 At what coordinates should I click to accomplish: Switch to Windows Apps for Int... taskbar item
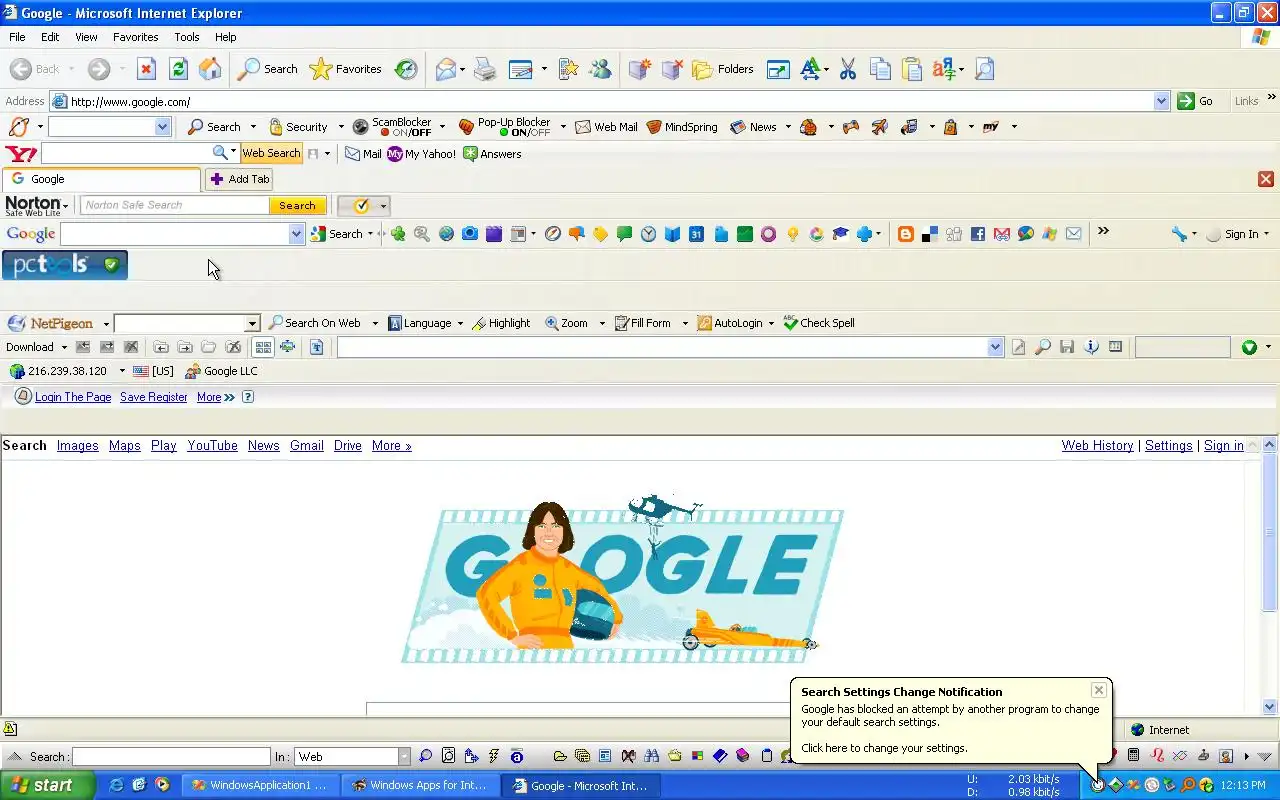(x=419, y=786)
